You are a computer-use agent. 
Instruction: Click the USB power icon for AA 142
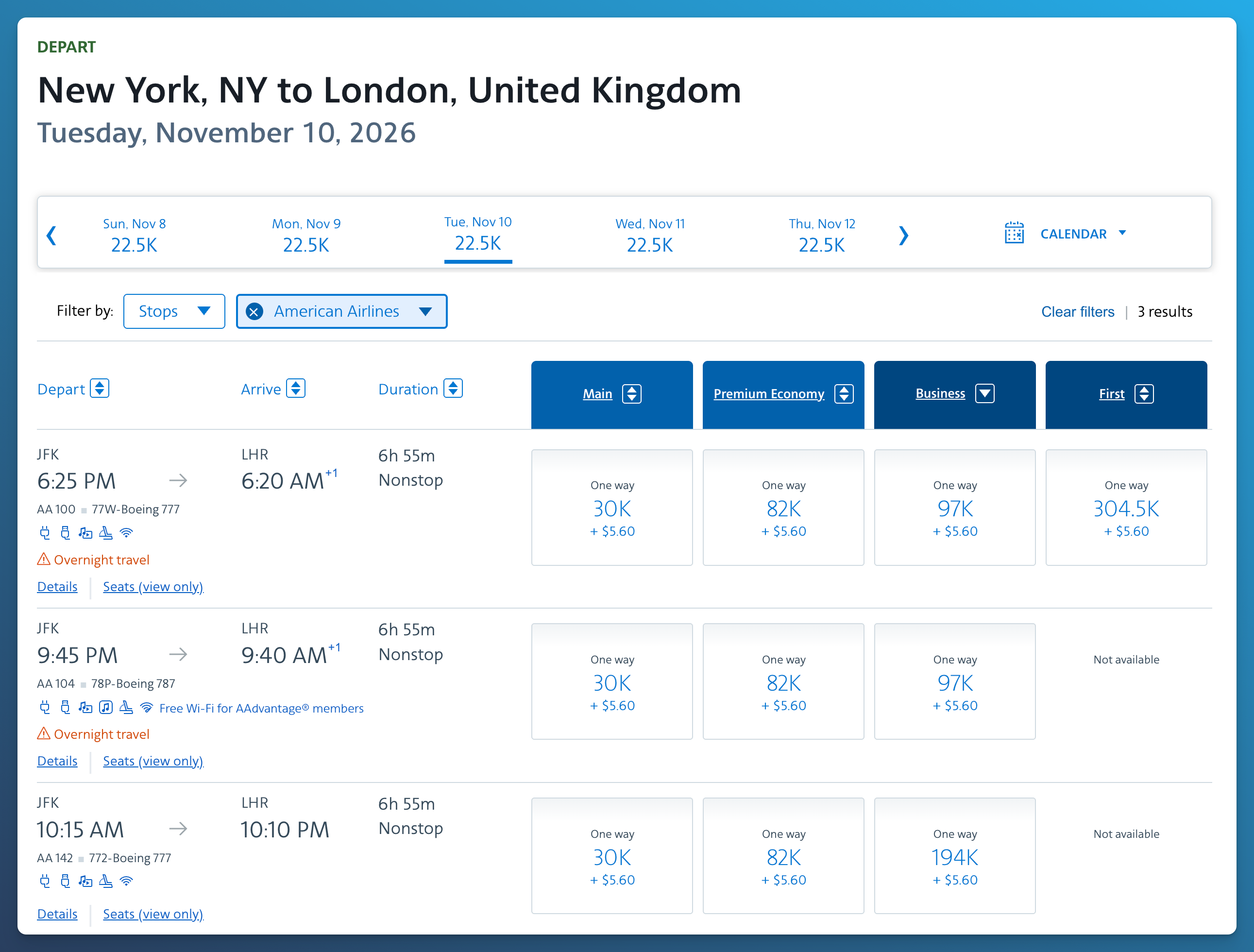[x=65, y=881]
